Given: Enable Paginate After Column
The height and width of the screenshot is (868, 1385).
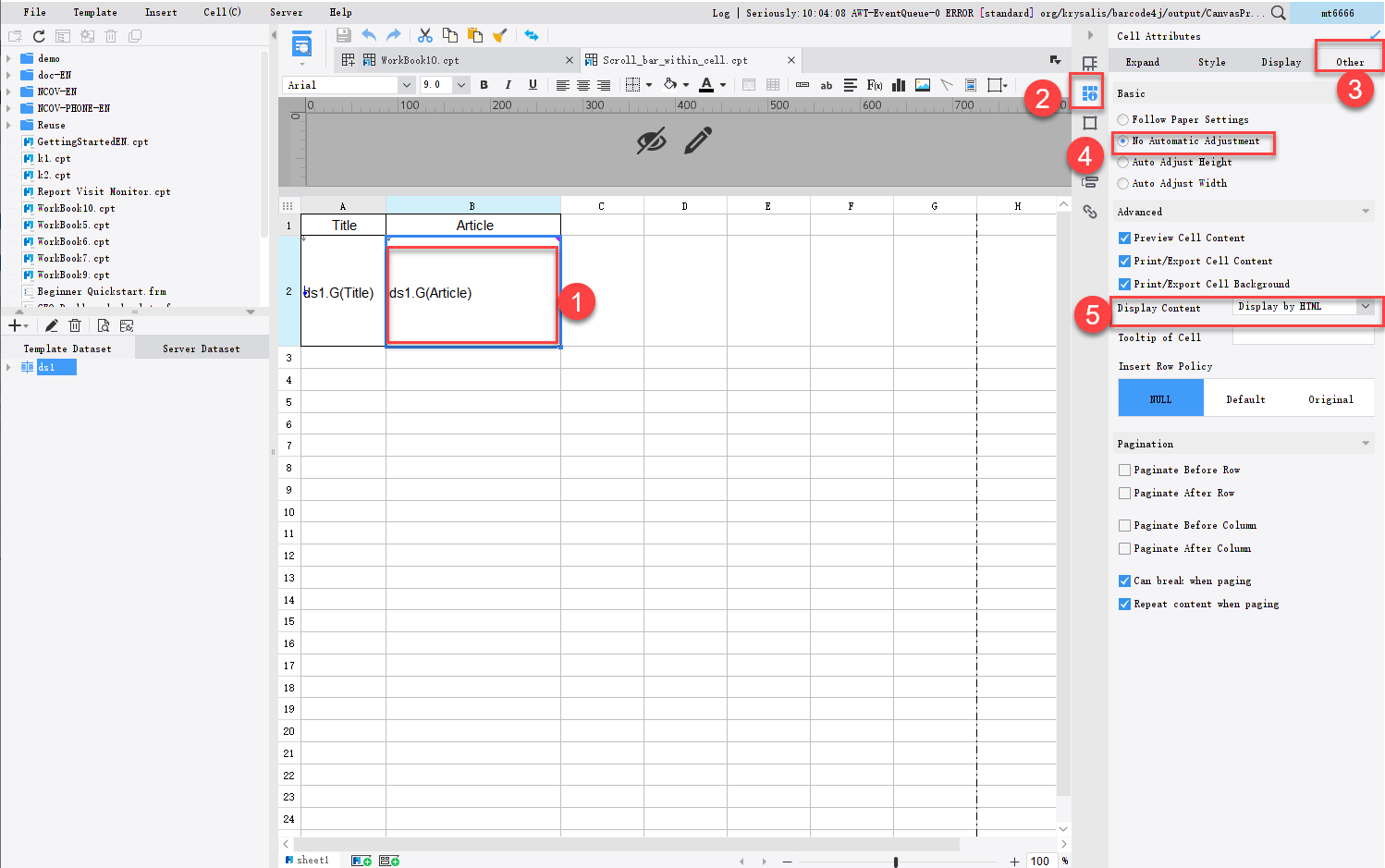Looking at the screenshot, I should tap(1124, 548).
